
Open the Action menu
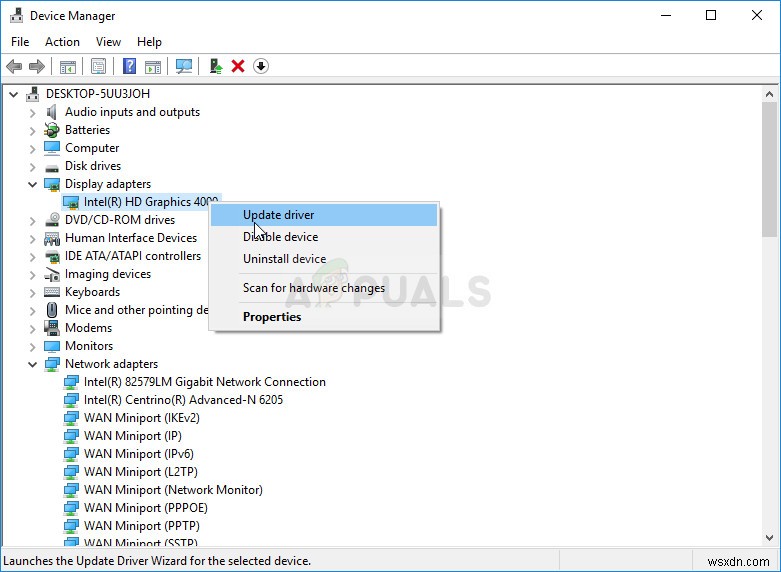coord(62,42)
